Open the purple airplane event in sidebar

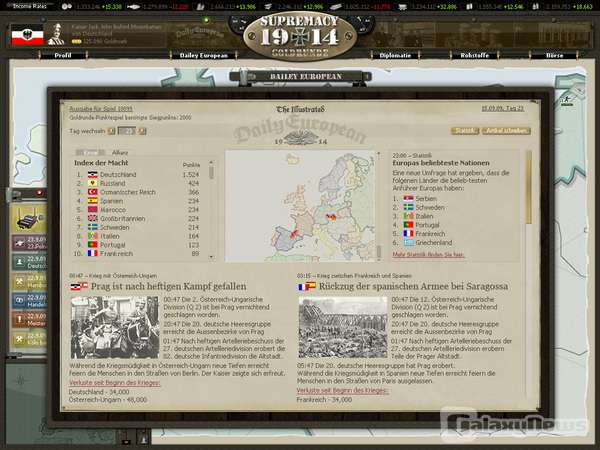pos(29,243)
